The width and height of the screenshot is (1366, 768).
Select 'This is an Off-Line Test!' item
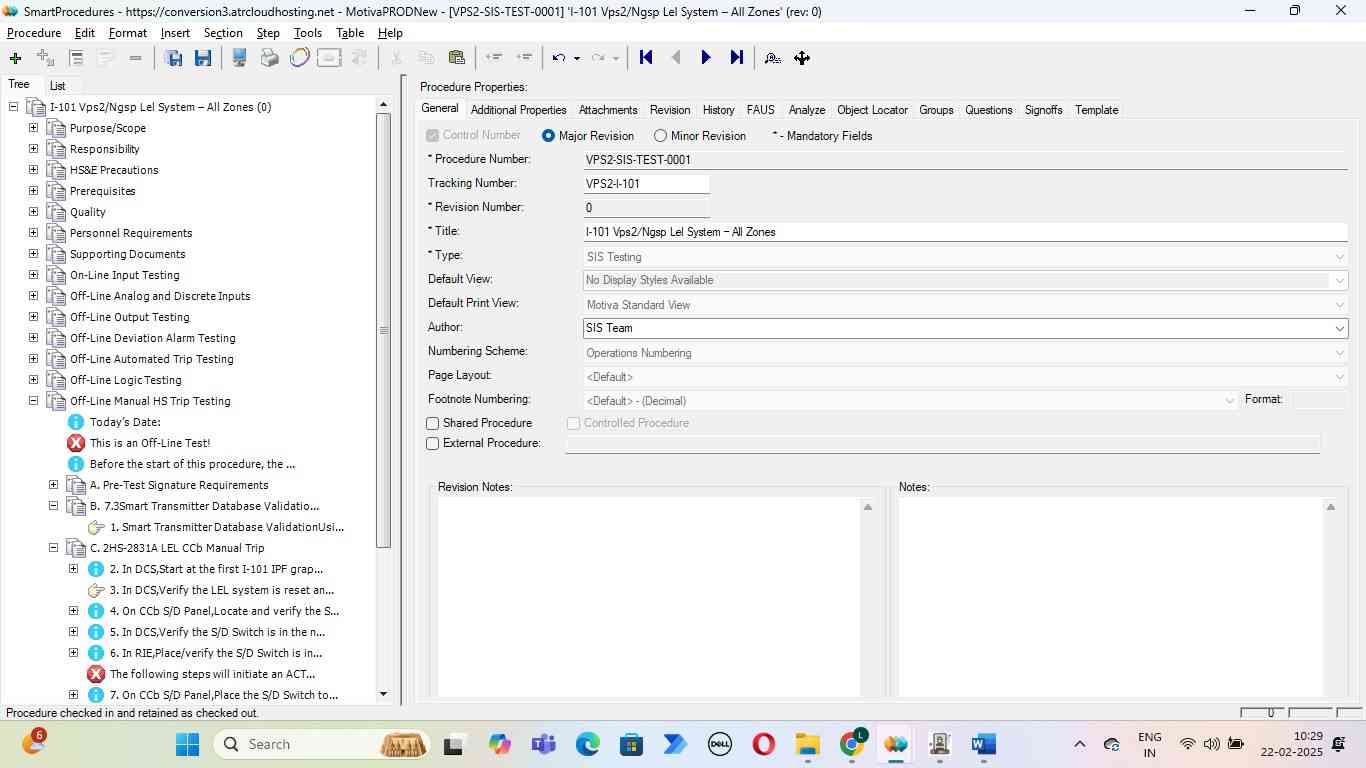150,443
